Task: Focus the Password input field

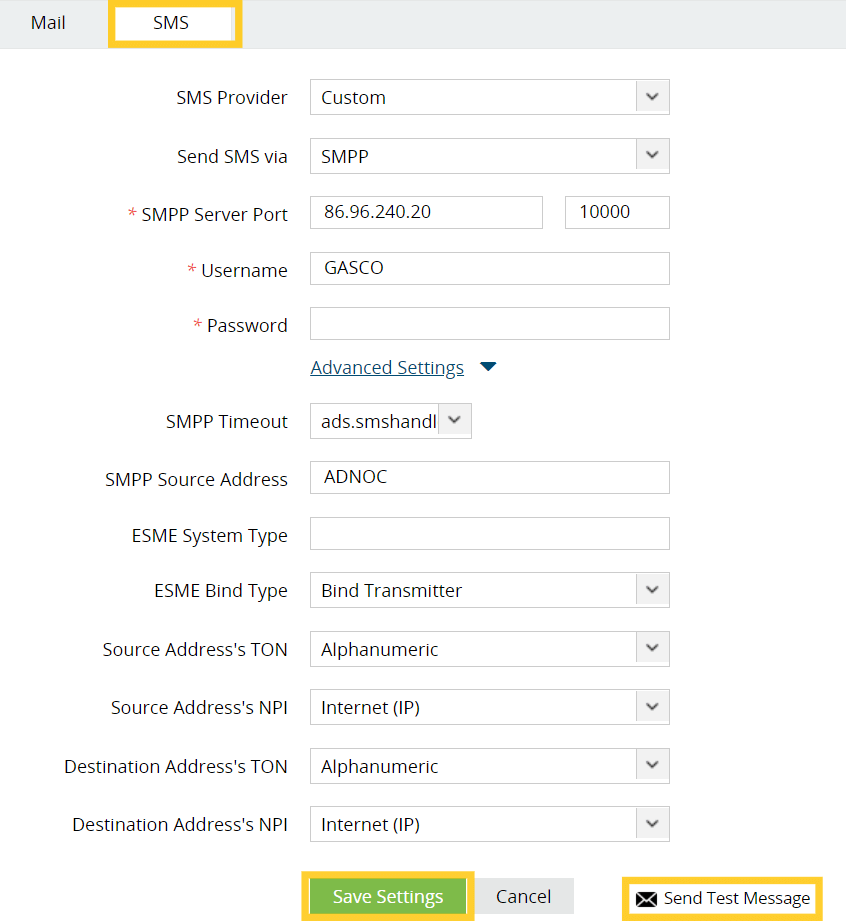Action: [489, 324]
